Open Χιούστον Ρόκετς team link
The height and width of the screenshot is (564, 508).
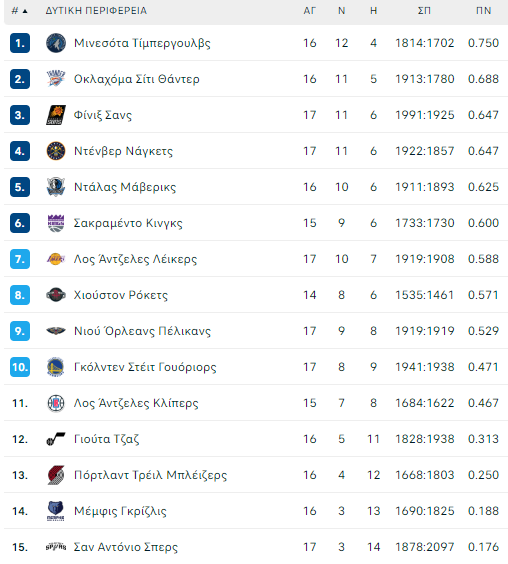point(121,295)
